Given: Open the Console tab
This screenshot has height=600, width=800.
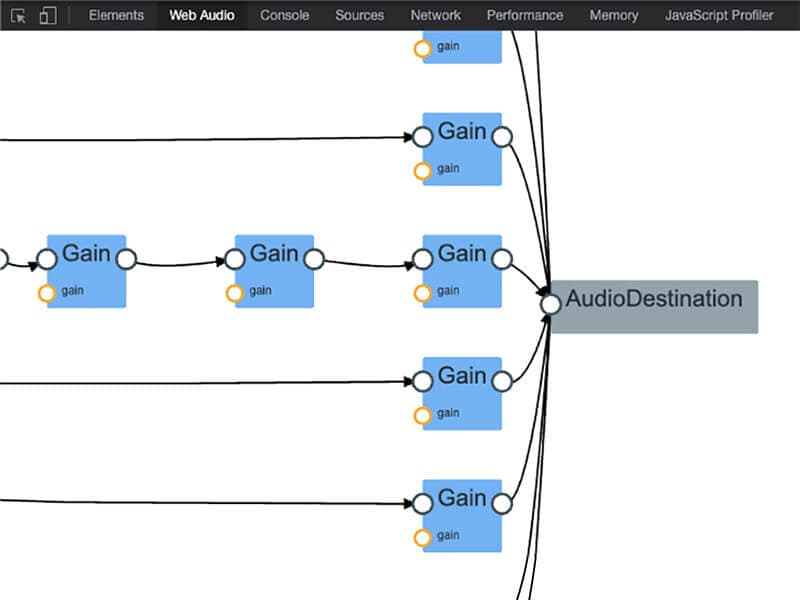Looking at the screenshot, I should pyautogui.click(x=284, y=15).
